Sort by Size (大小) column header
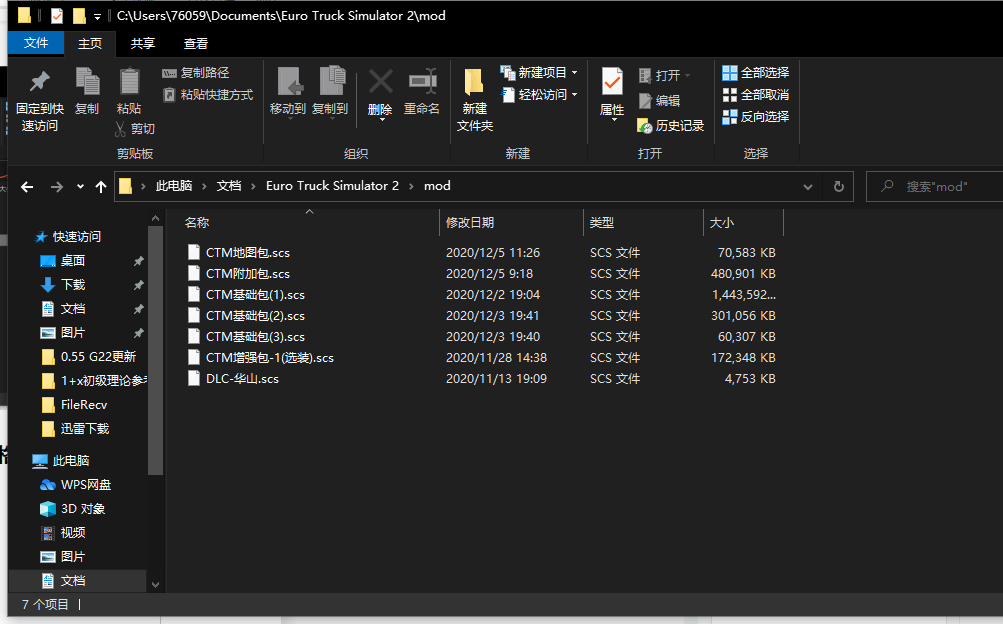 722,222
